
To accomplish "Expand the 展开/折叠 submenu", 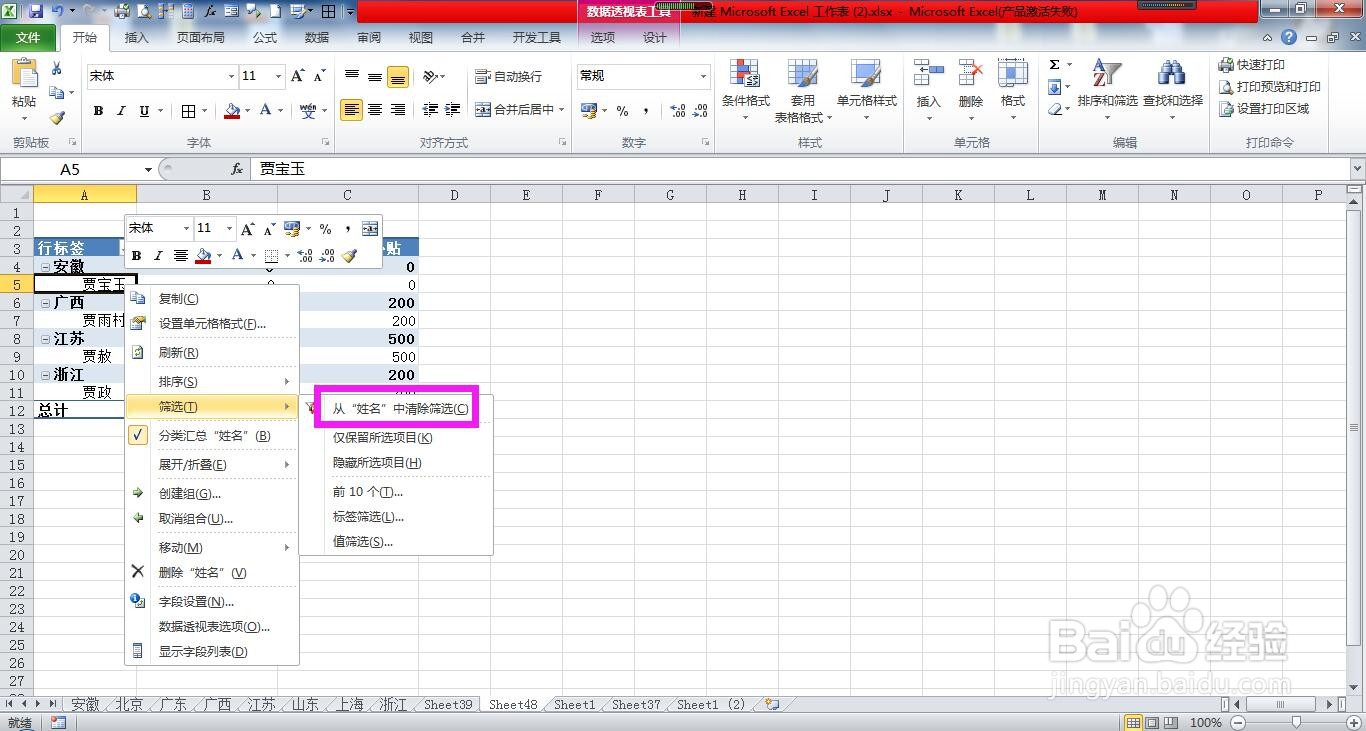I will [212, 465].
